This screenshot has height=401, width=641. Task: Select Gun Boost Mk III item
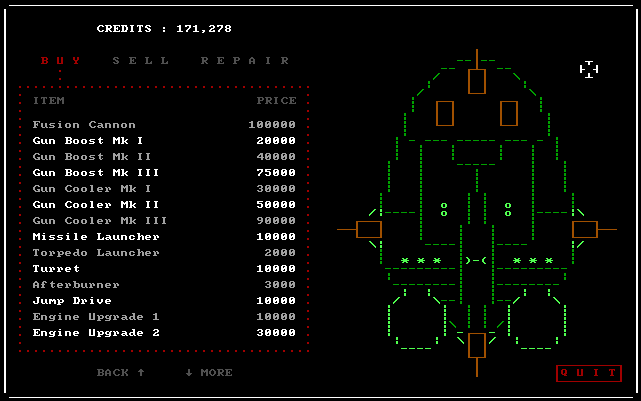coord(96,173)
